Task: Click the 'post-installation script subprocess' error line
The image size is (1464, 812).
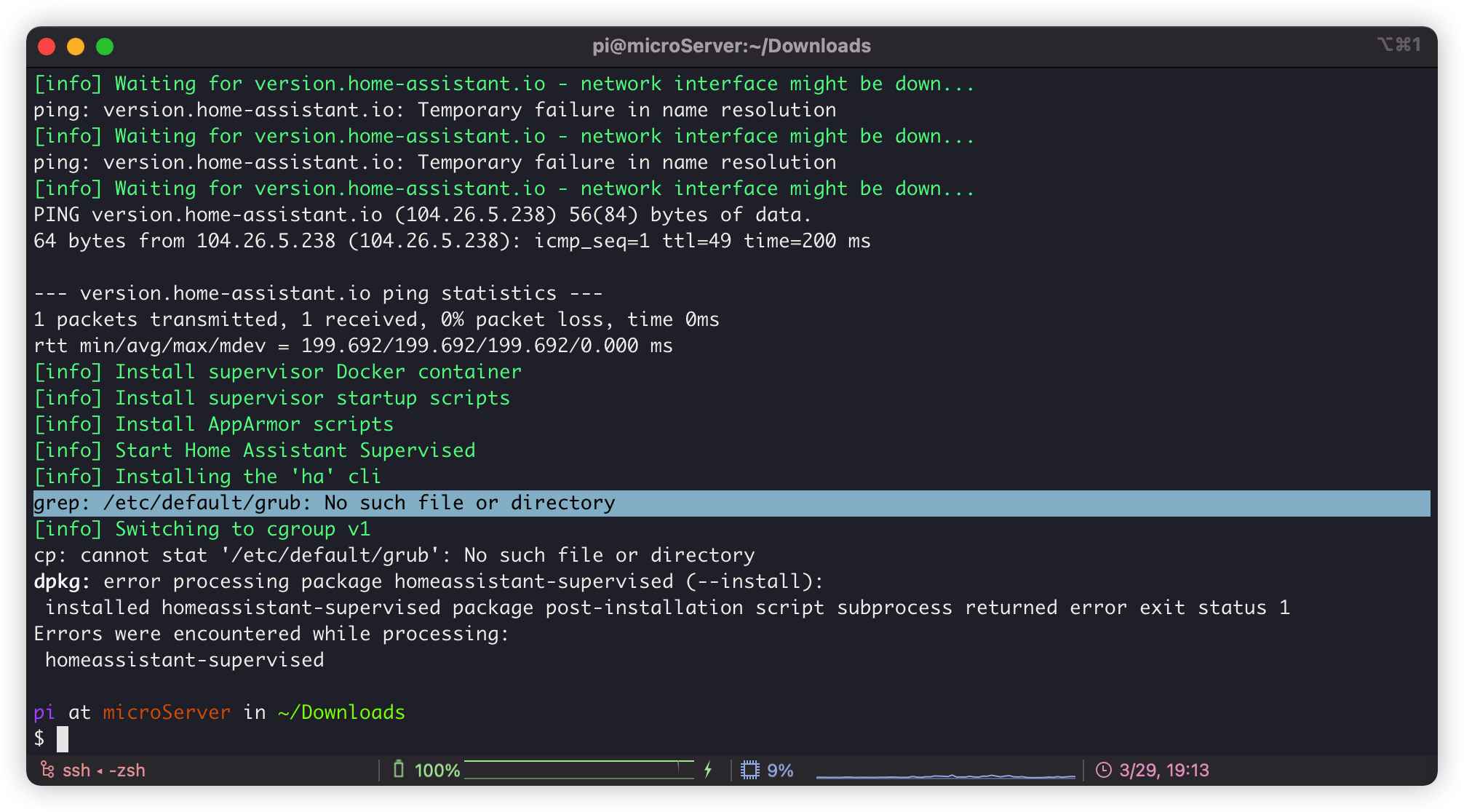Action: 667,608
